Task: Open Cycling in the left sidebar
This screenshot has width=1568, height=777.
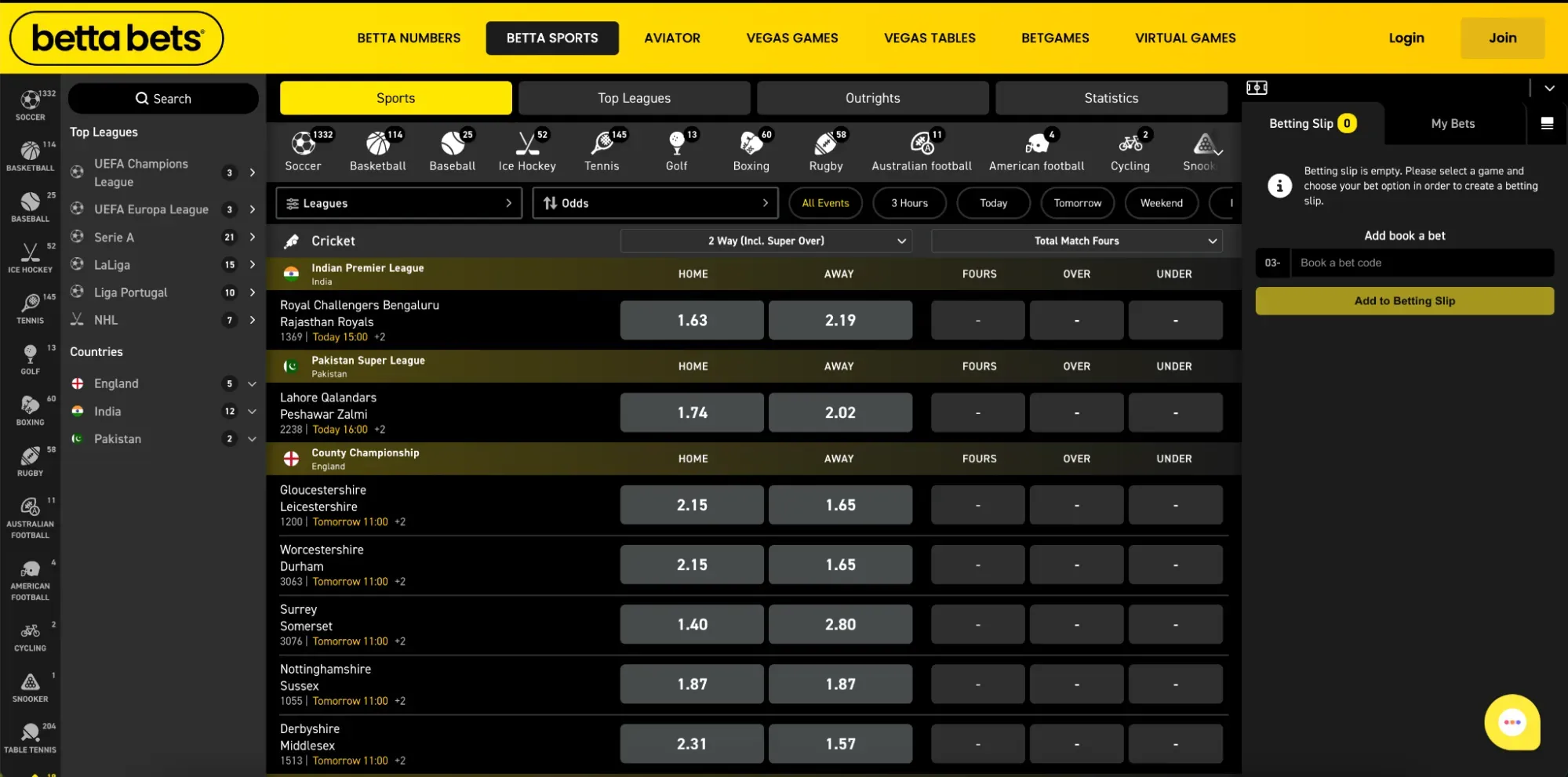Action: (x=30, y=637)
